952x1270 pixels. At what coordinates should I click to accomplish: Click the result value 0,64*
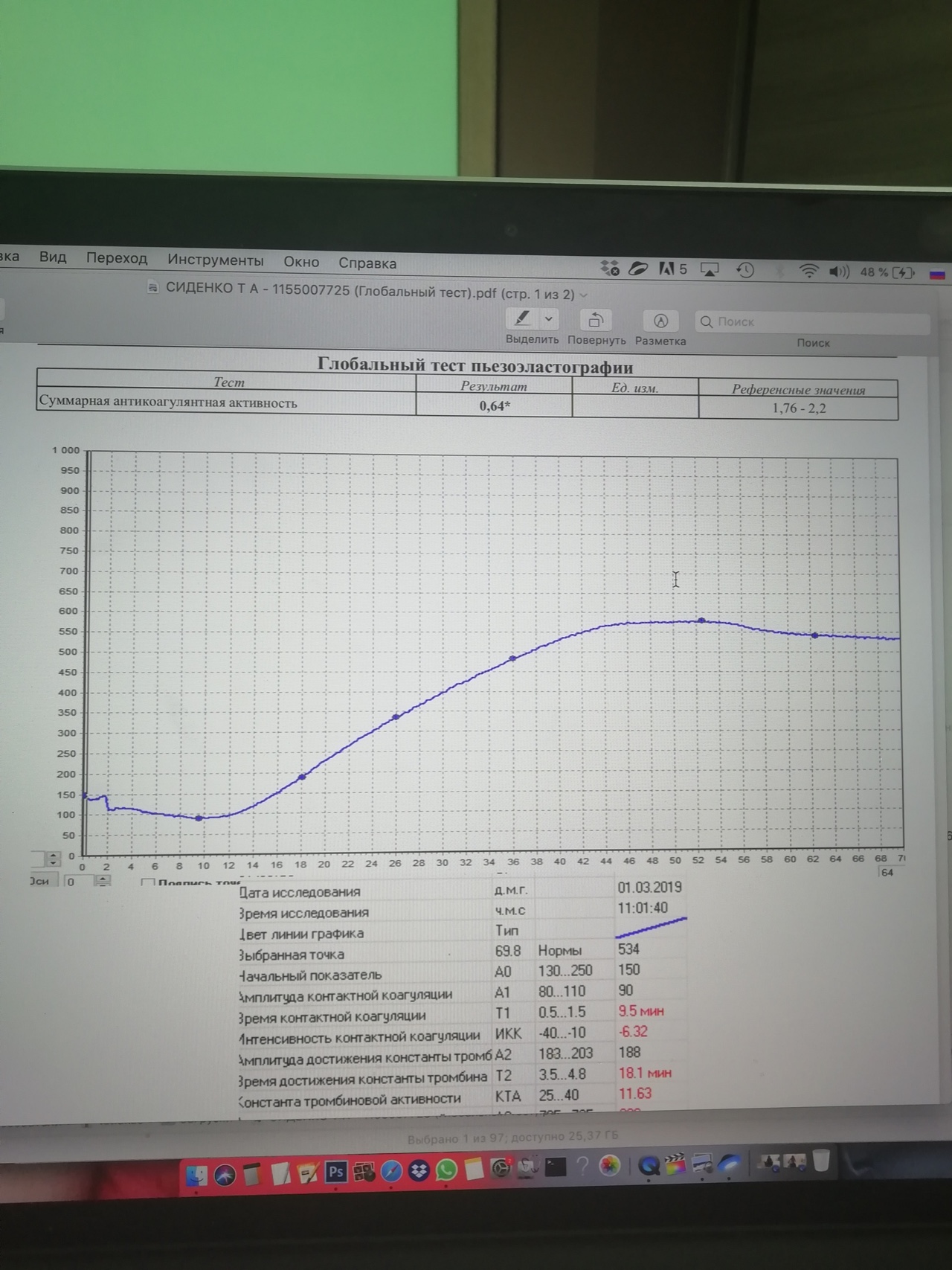click(x=495, y=405)
